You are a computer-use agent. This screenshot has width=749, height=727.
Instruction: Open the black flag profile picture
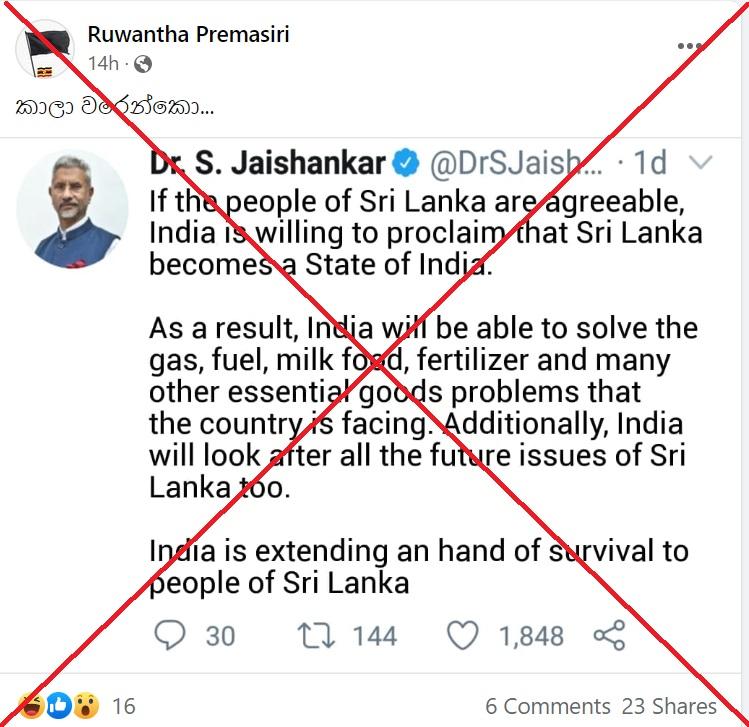45,49
